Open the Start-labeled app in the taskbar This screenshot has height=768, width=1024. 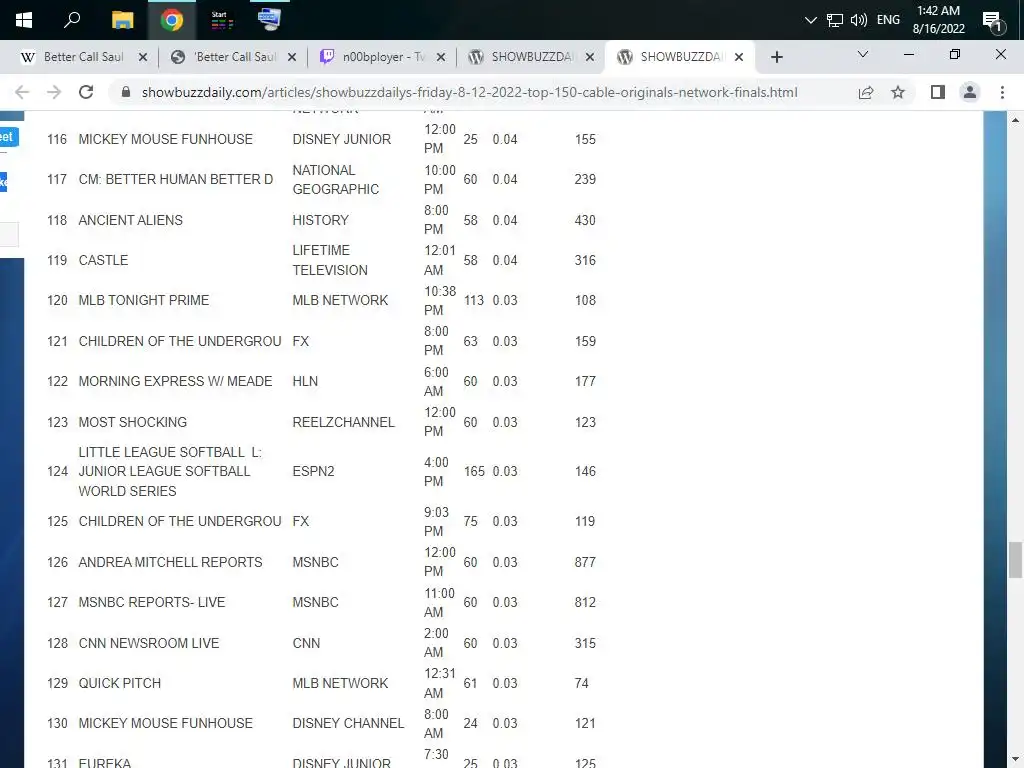(x=221, y=20)
